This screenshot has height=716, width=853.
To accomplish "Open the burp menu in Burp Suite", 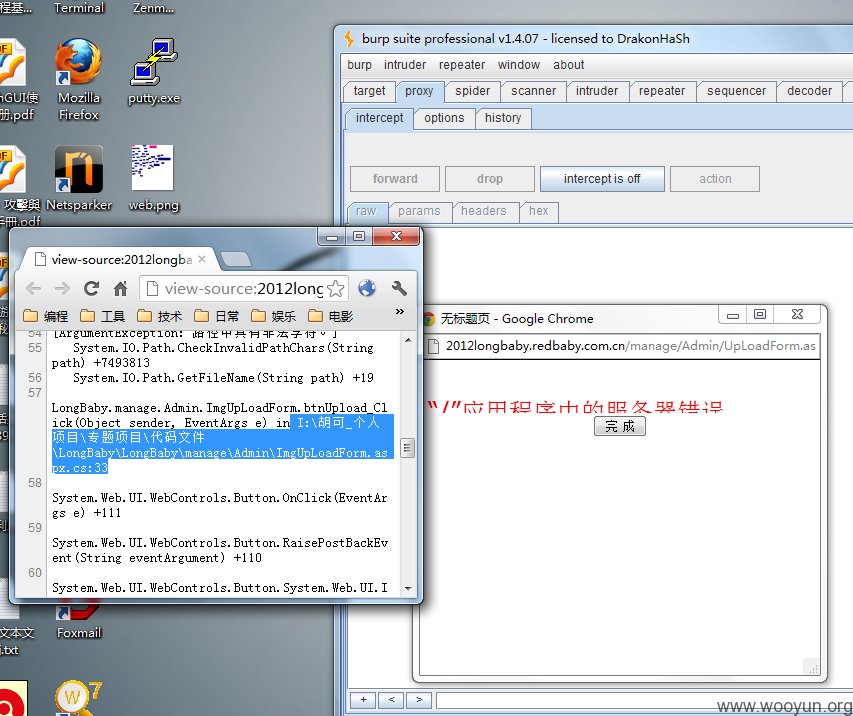I will 360,65.
